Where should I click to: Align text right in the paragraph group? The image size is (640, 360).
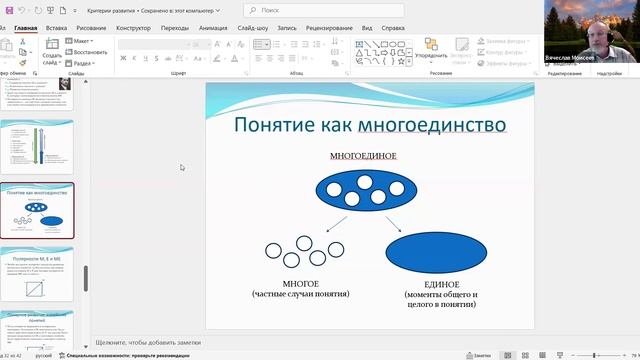(x=281, y=59)
